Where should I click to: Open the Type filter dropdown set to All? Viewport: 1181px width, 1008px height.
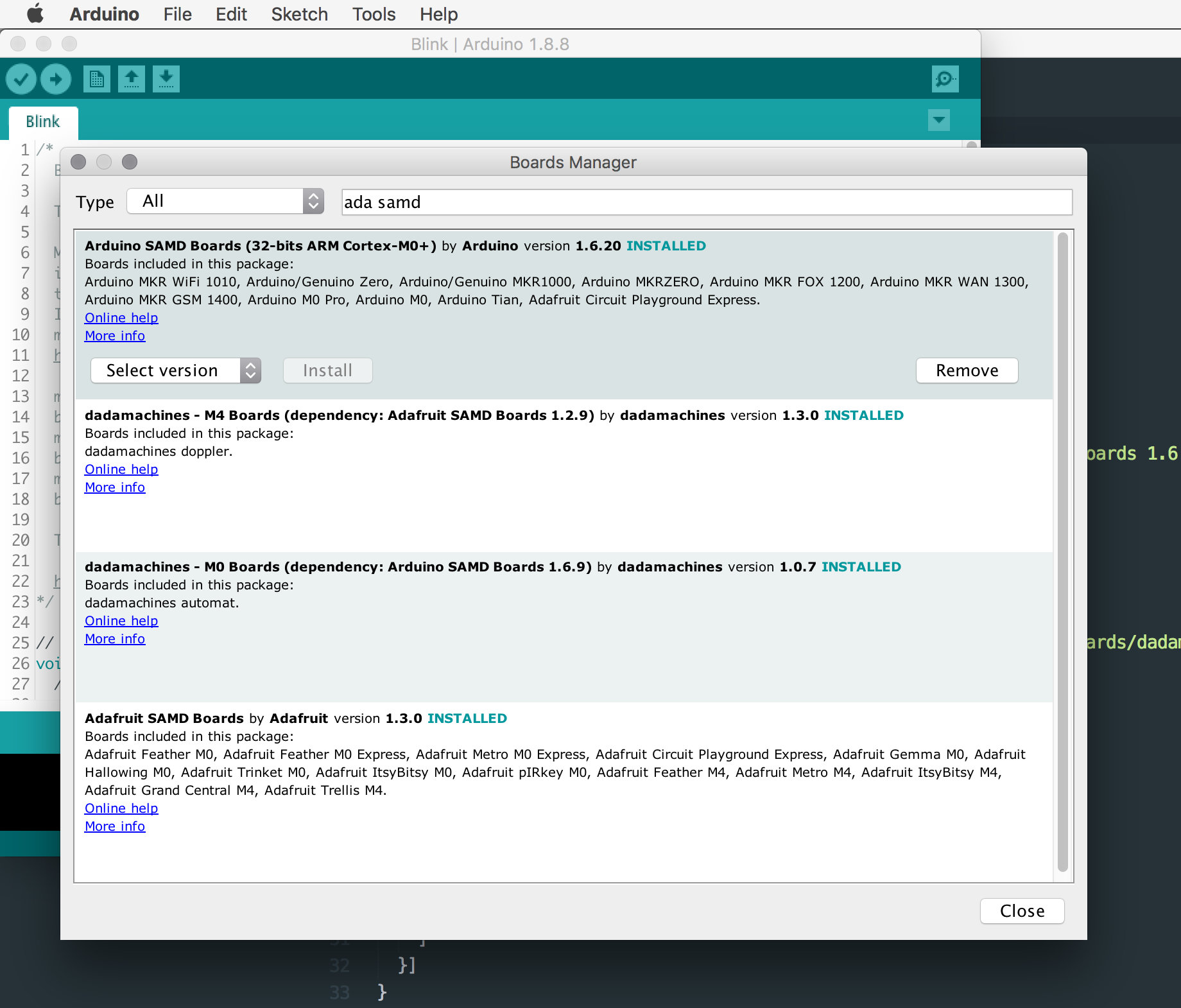click(x=225, y=201)
